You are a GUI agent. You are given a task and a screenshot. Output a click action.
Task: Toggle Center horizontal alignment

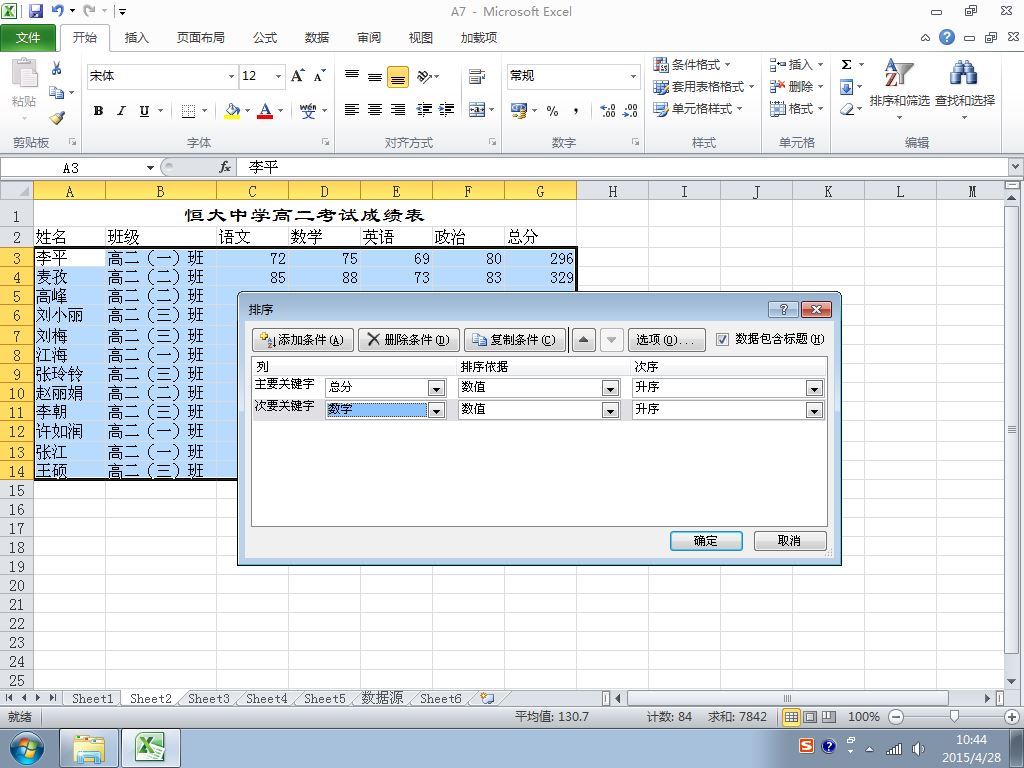375,110
